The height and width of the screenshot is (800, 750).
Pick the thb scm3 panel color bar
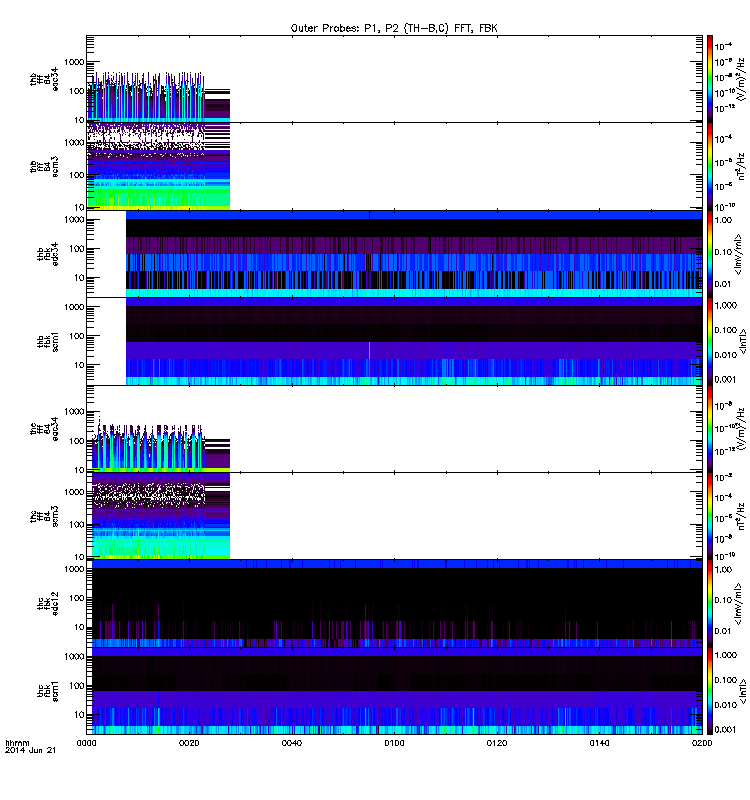tap(710, 166)
